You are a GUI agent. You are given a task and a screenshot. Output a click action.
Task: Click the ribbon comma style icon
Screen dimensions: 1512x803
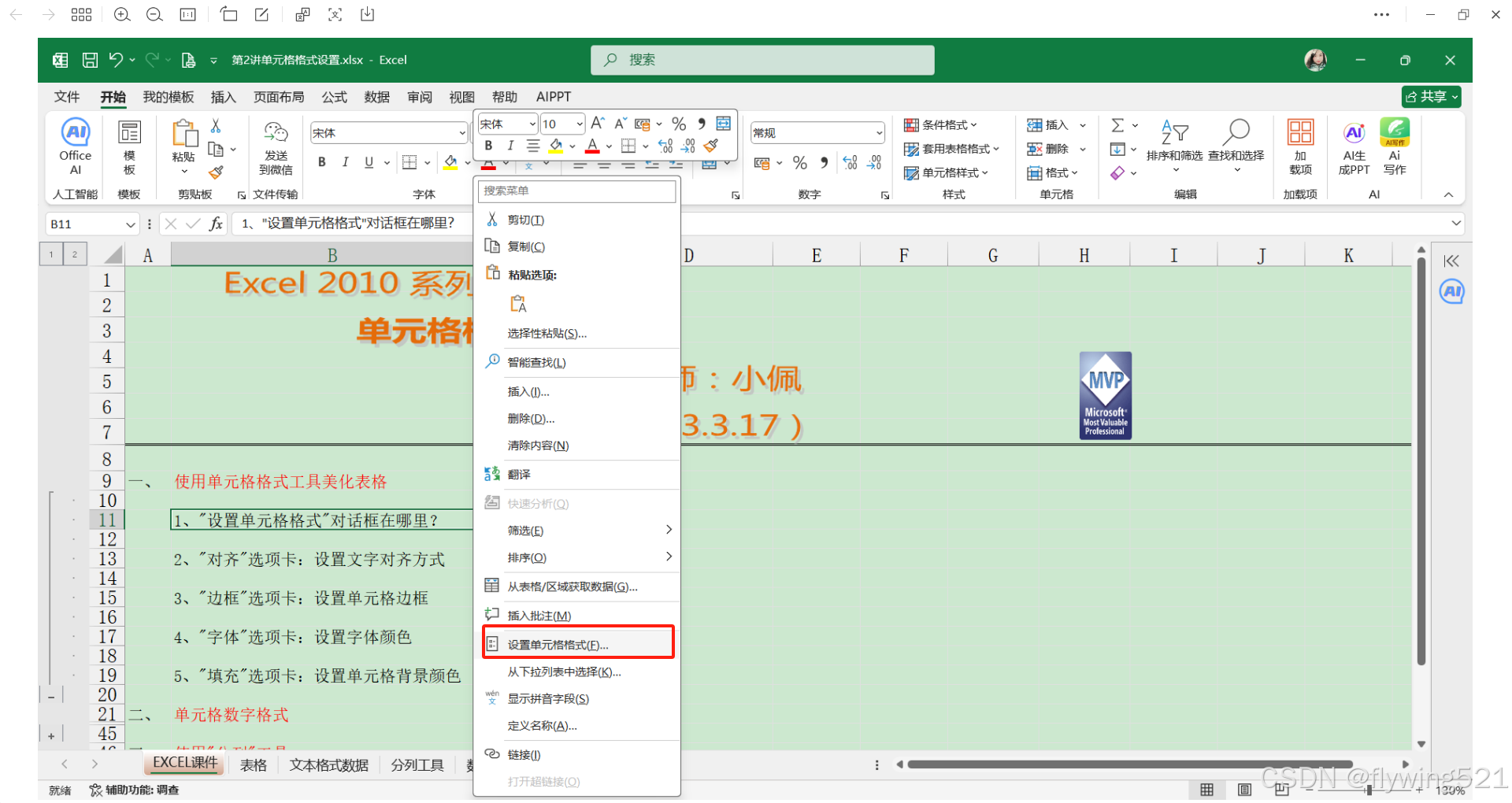point(824,163)
